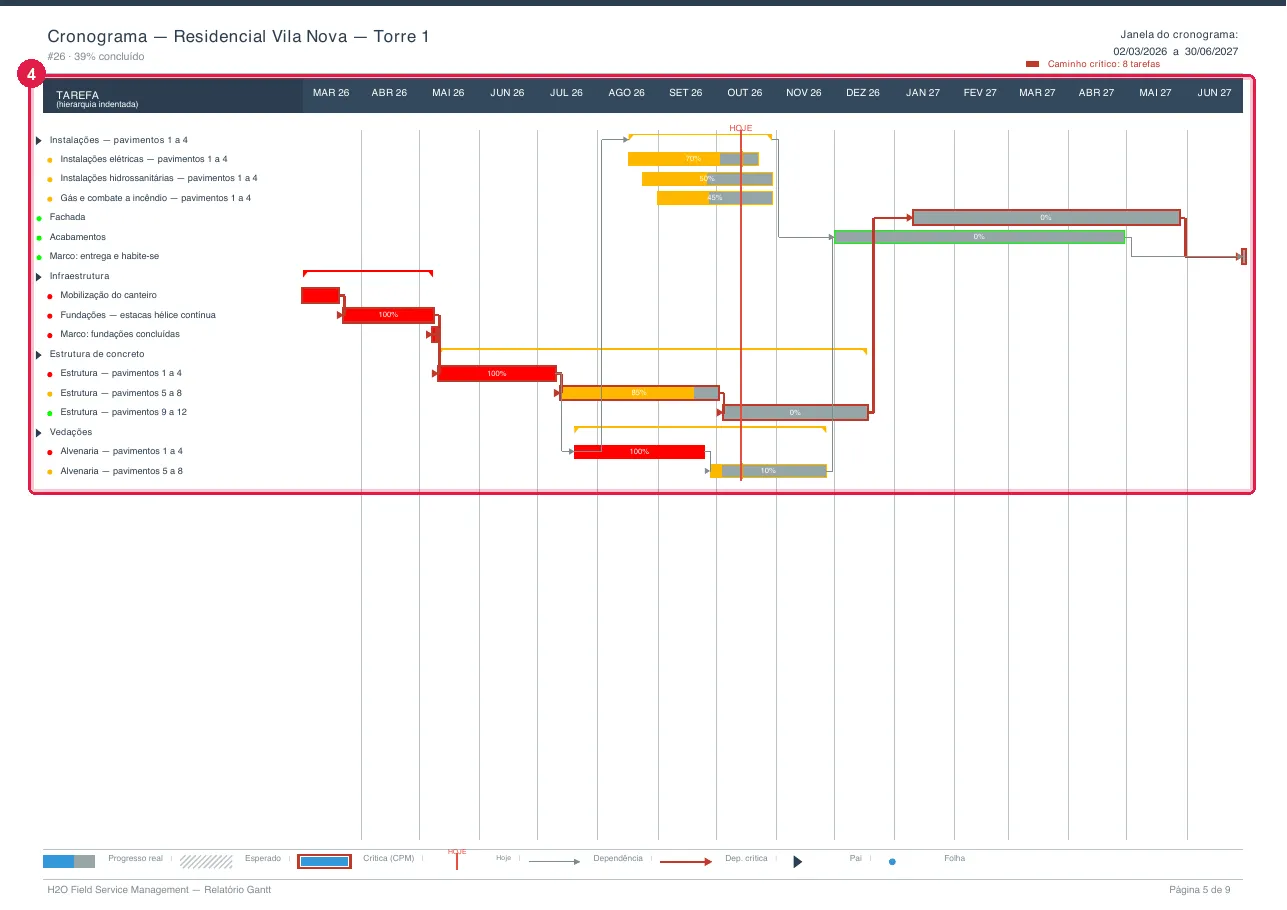
Task: Click the green status dot next to Fachada
Action: [39, 218]
